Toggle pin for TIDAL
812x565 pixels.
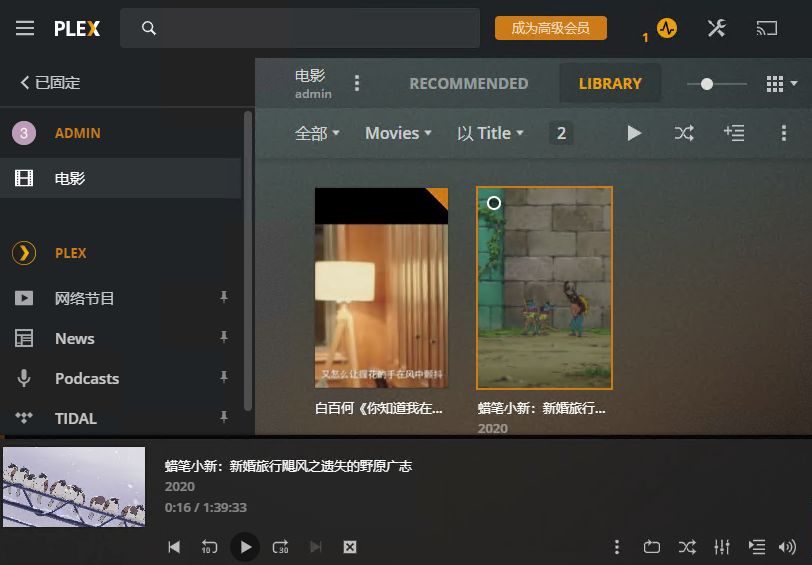pos(224,417)
